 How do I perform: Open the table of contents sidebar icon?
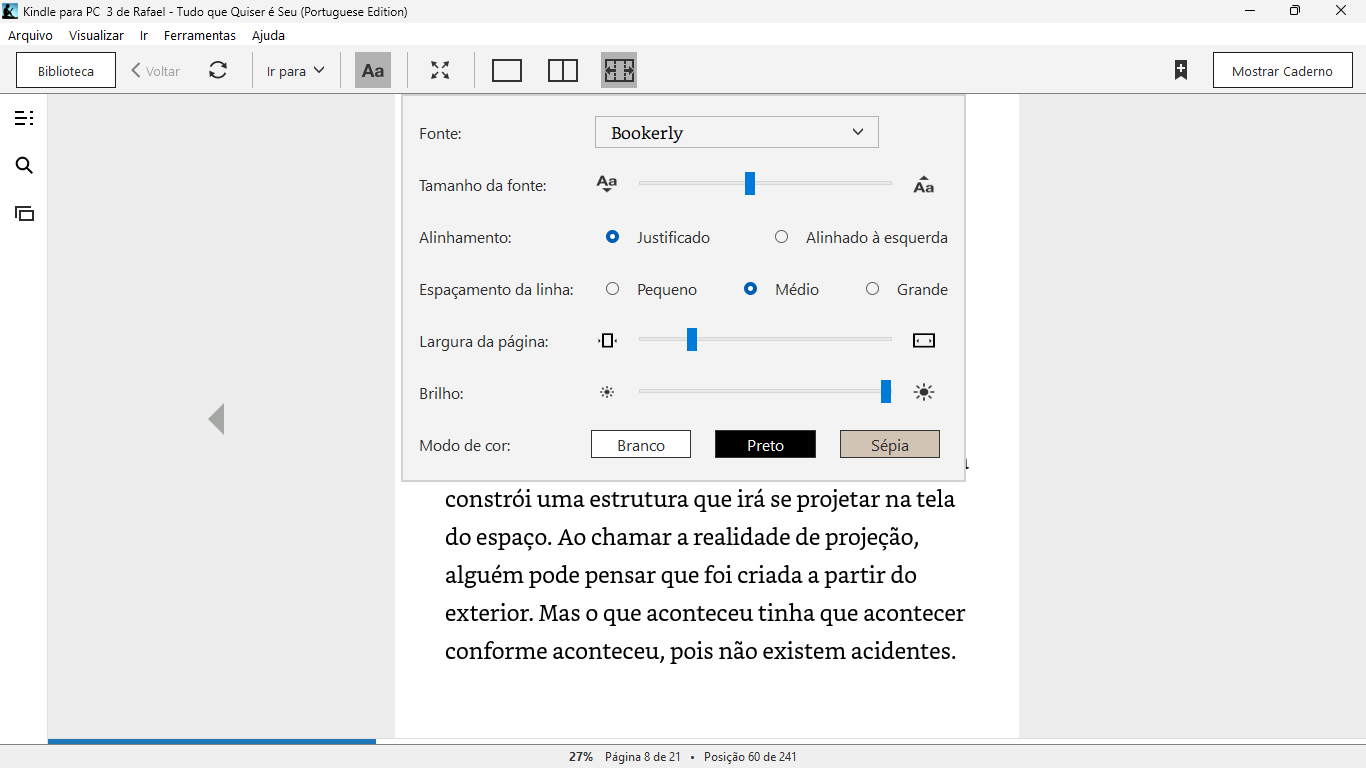click(24, 119)
